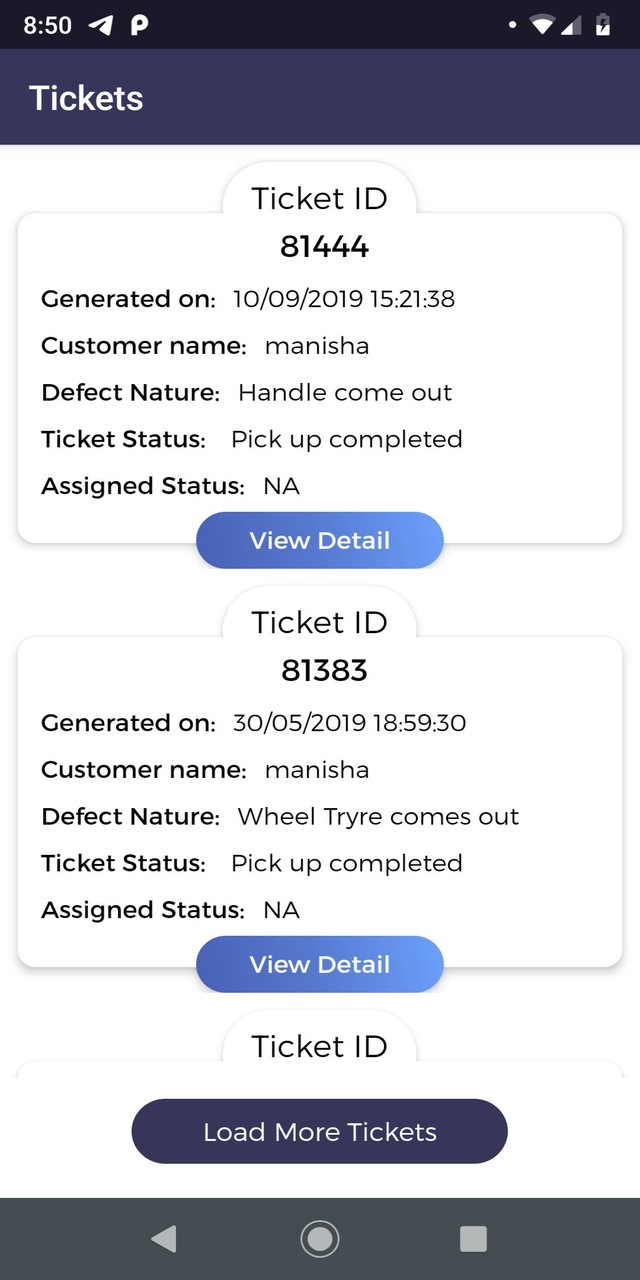Select ticket number 81444
Screen dimensions: 640x1280
pos(324,246)
